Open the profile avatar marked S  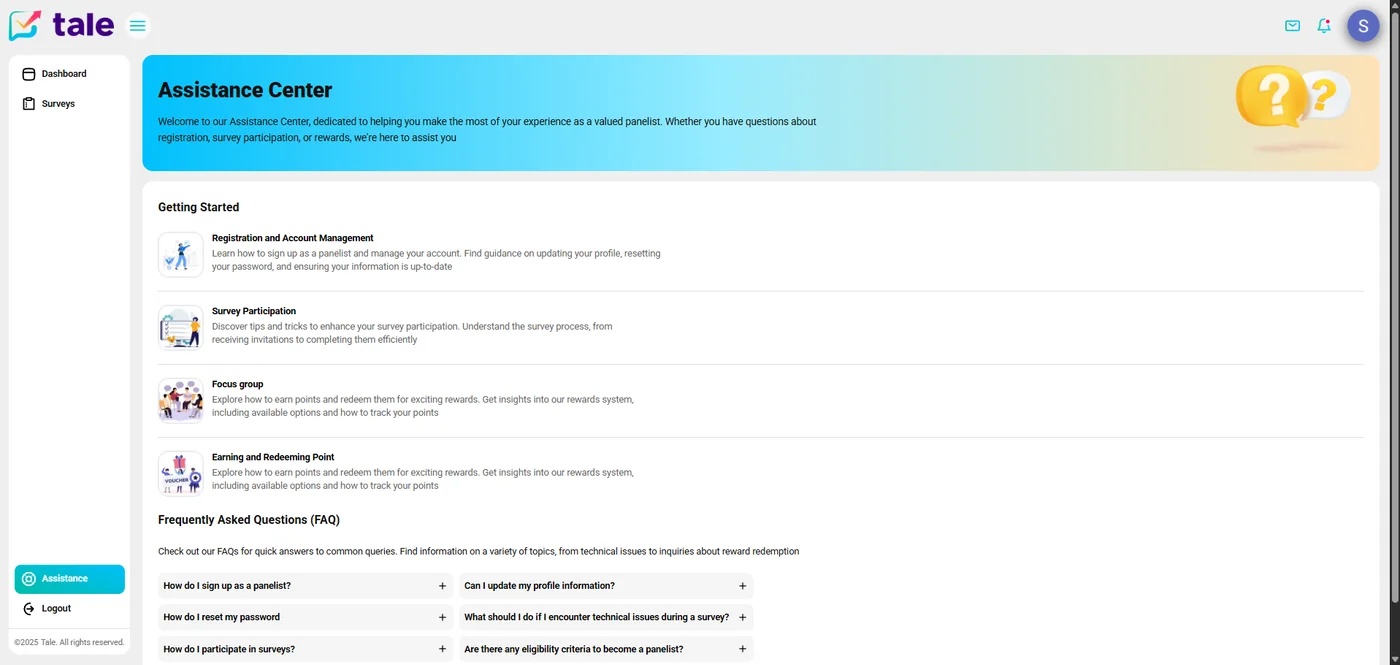(x=1362, y=25)
